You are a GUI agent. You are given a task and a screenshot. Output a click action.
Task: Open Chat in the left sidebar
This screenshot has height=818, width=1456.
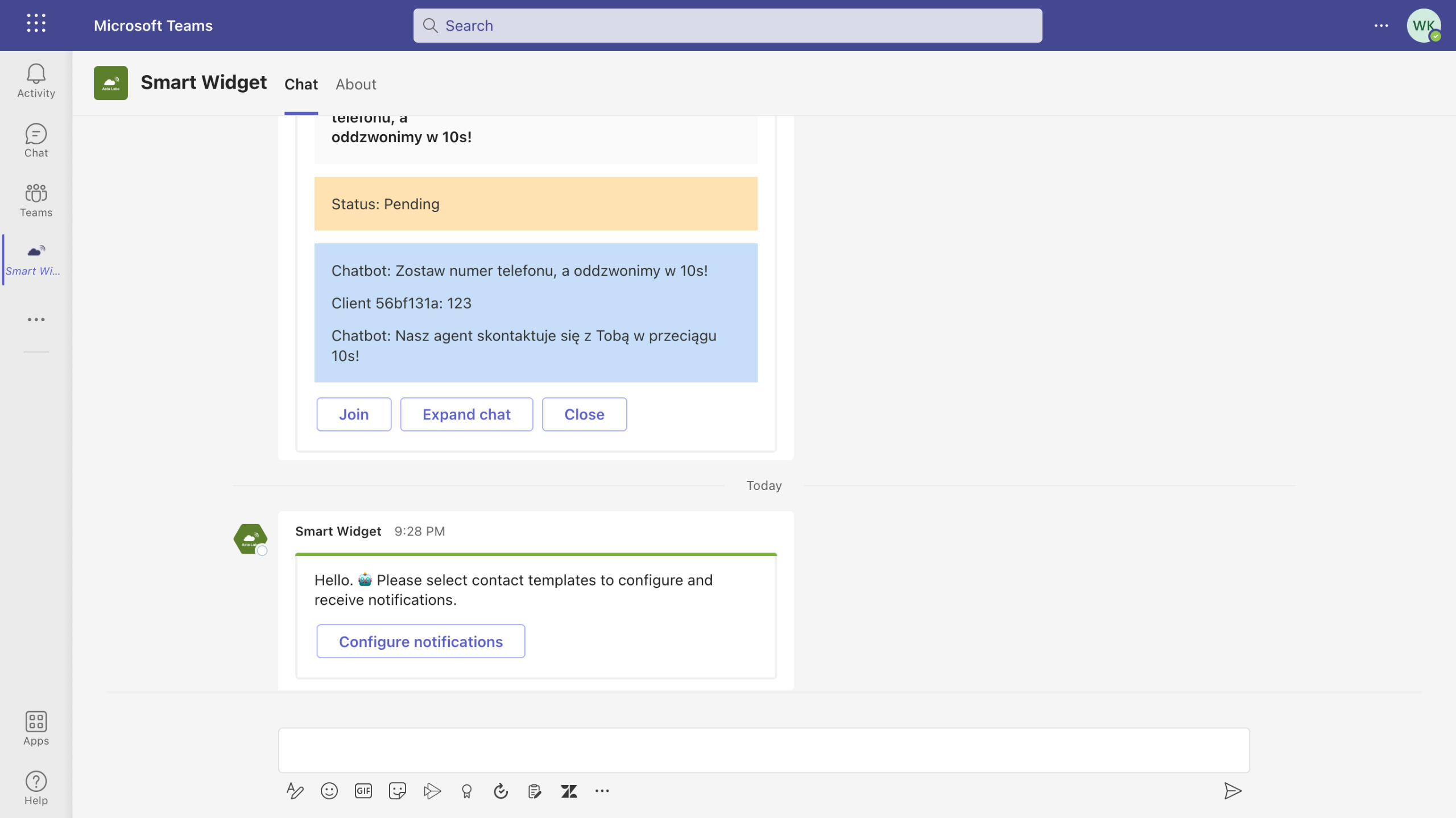(36, 140)
